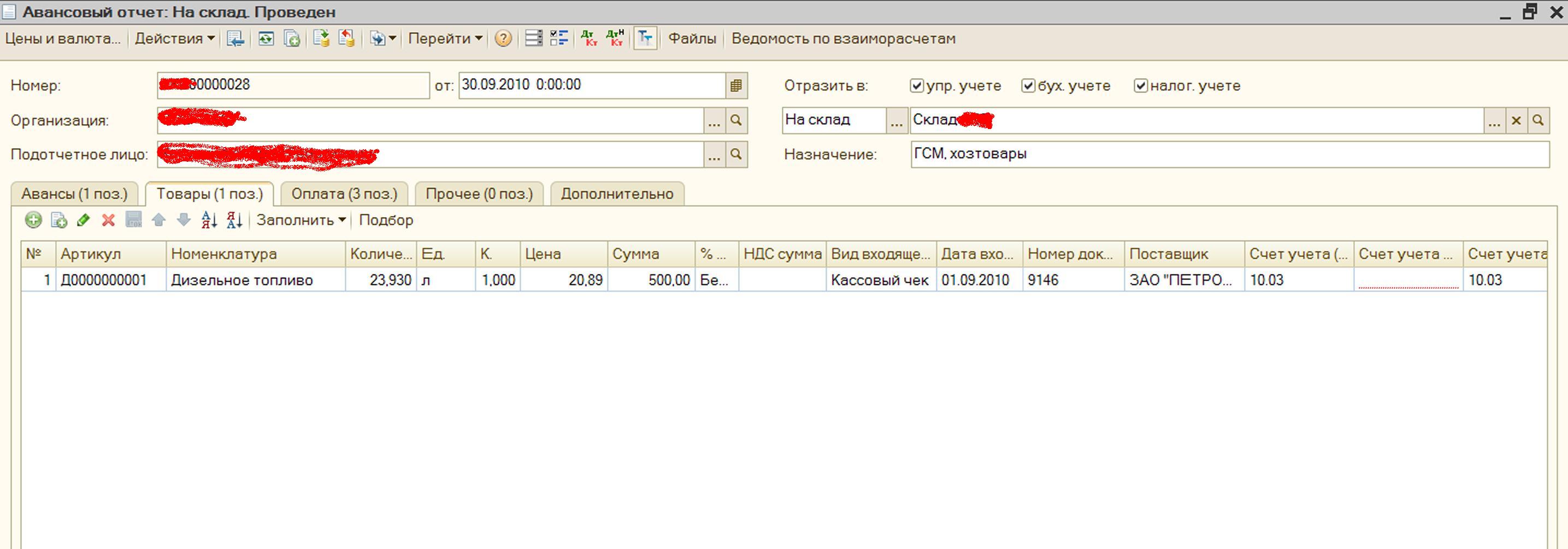Clear warehouse field with the X button
Image resolution: width=1568 pixels, height=549 pixels.
1516,121
